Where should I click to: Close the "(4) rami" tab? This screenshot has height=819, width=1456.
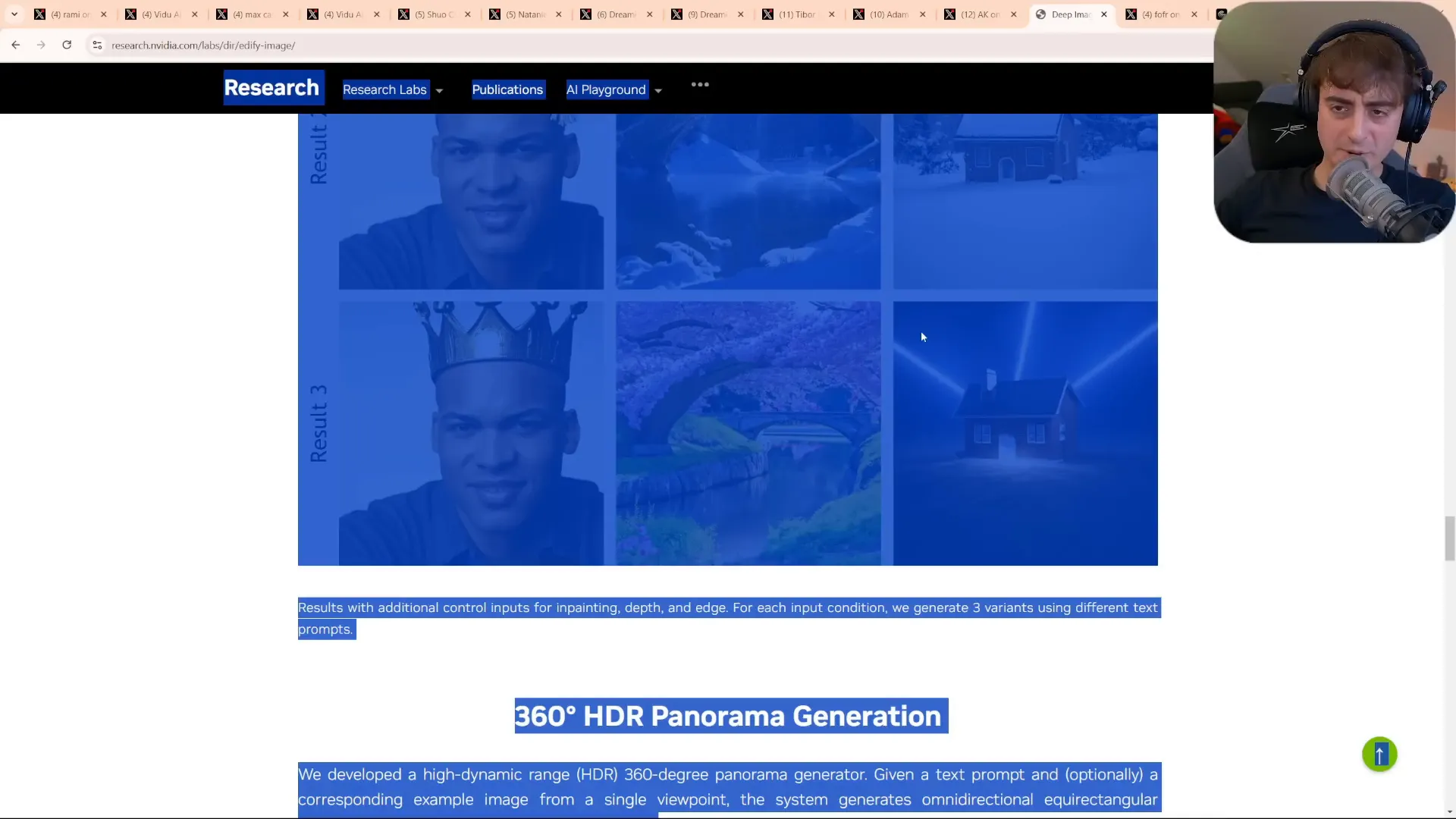tap(104, 14)
